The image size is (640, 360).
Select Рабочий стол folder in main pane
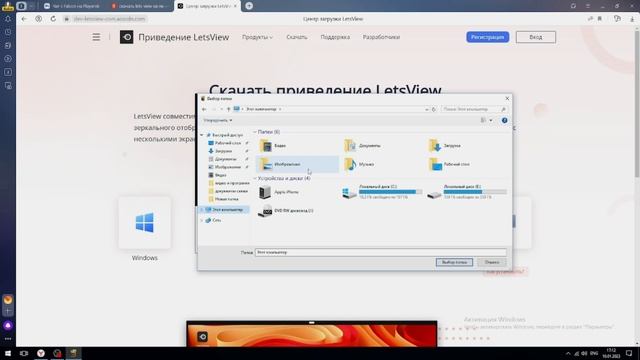coord(449,164)
